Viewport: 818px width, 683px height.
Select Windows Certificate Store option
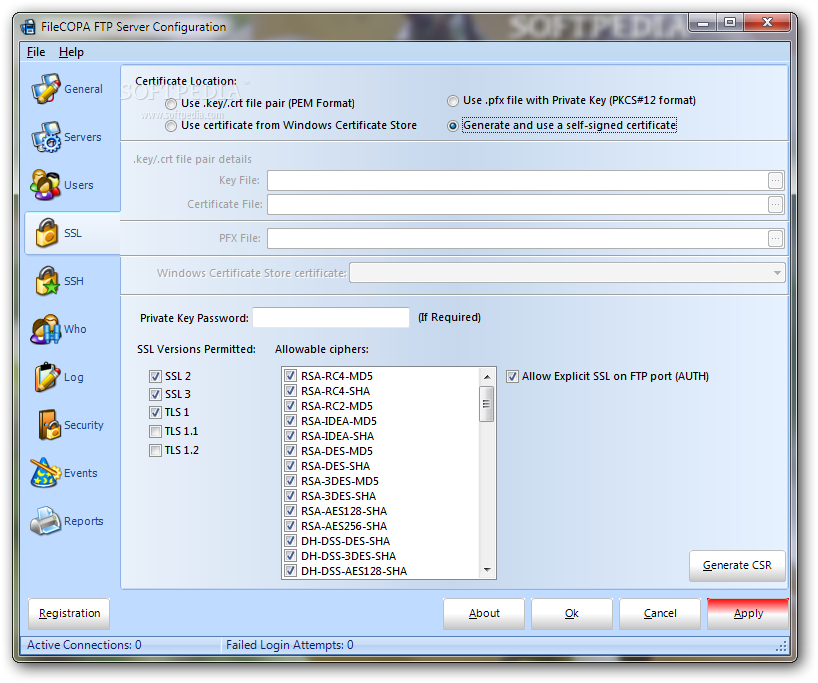tap(171, 126)
